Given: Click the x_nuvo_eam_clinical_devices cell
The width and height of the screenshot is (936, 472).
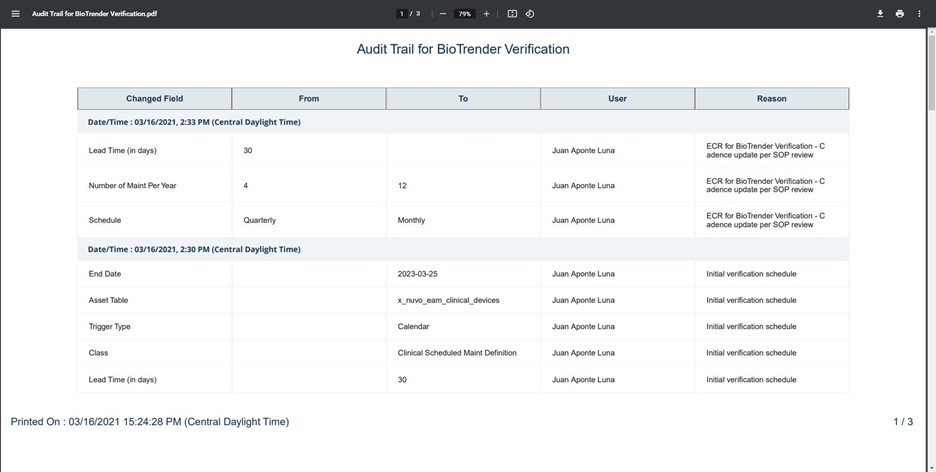Looking at the screenshot, I should coord(448,300).
